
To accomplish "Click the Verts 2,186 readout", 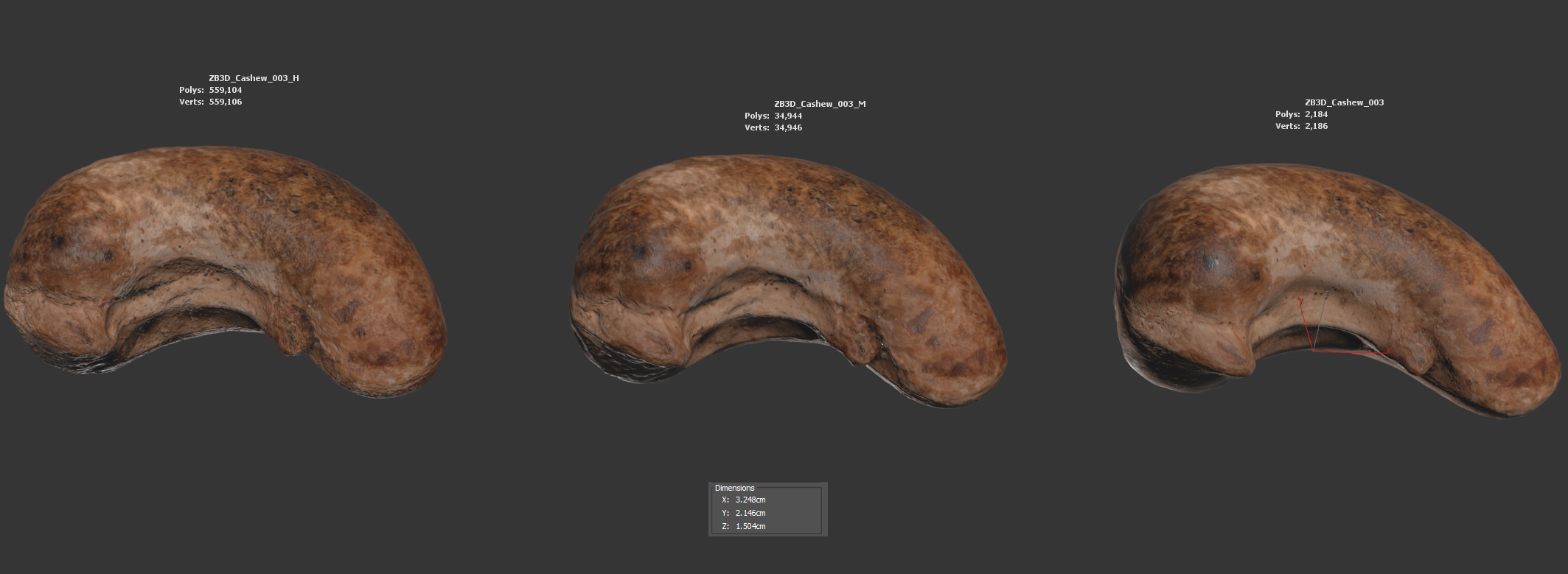I will pos(1316,126).
